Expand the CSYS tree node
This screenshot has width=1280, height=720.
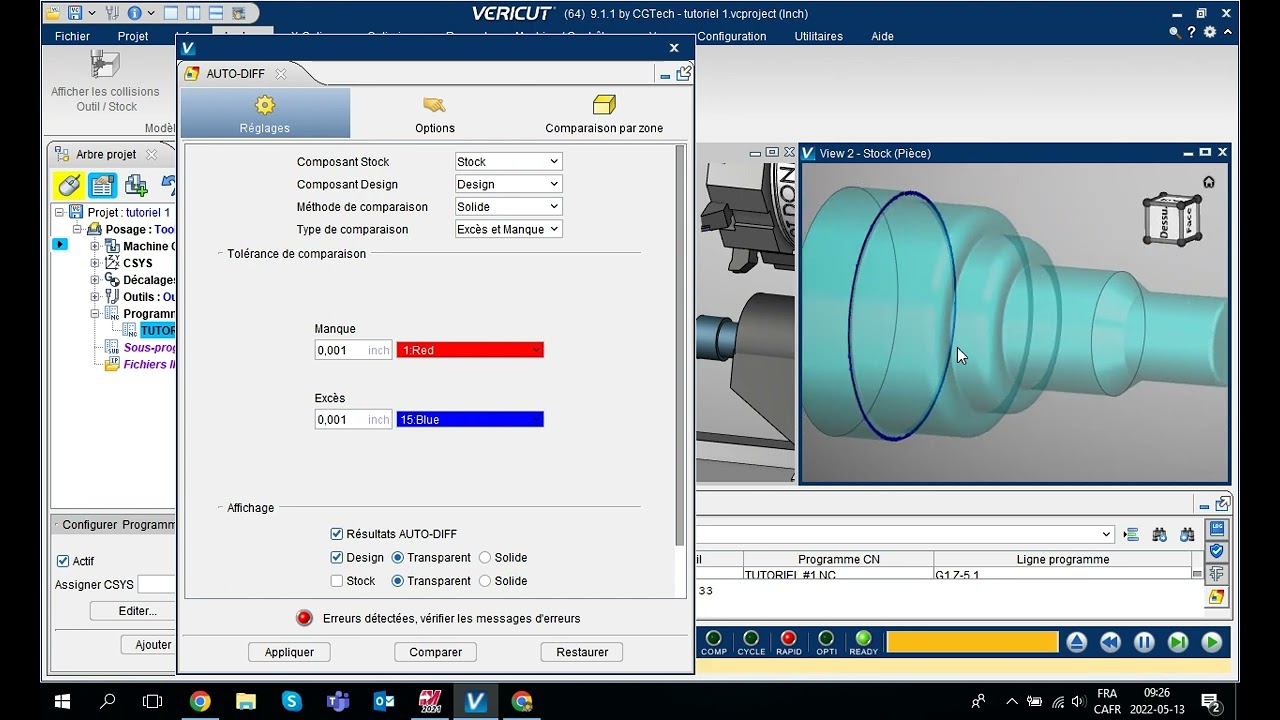click(95, 263)
